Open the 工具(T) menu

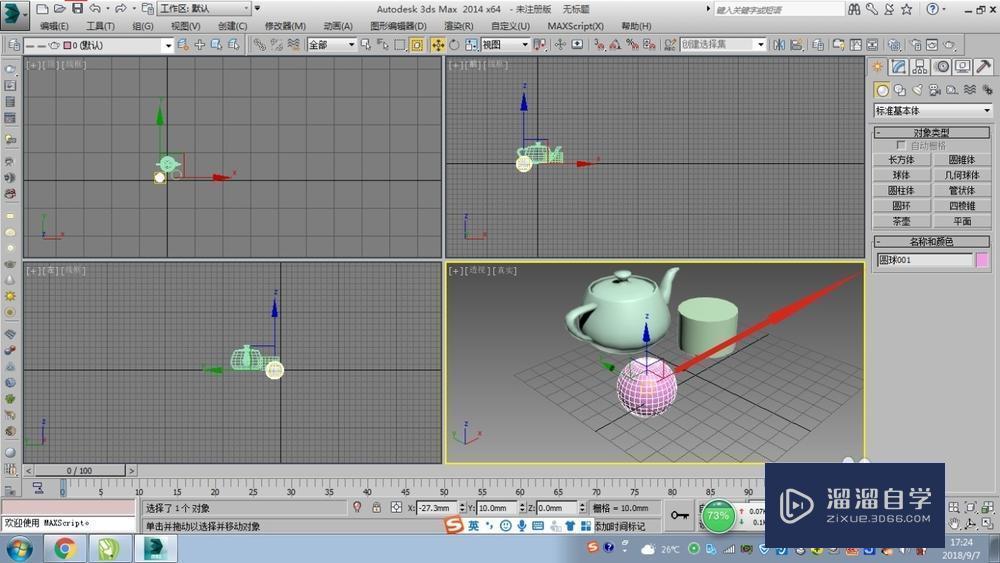(100, 26)
